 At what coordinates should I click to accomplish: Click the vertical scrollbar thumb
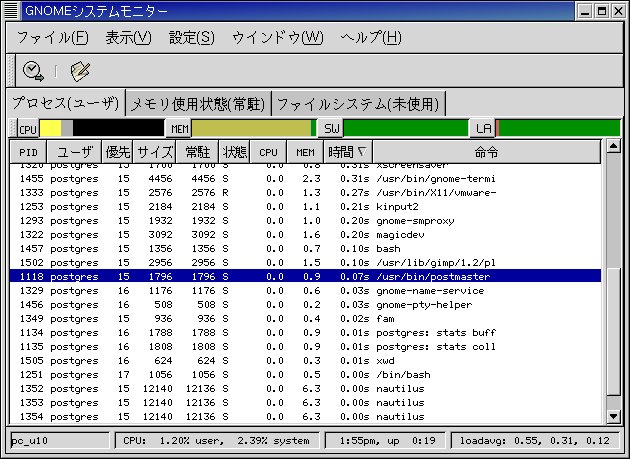(613, 332)
